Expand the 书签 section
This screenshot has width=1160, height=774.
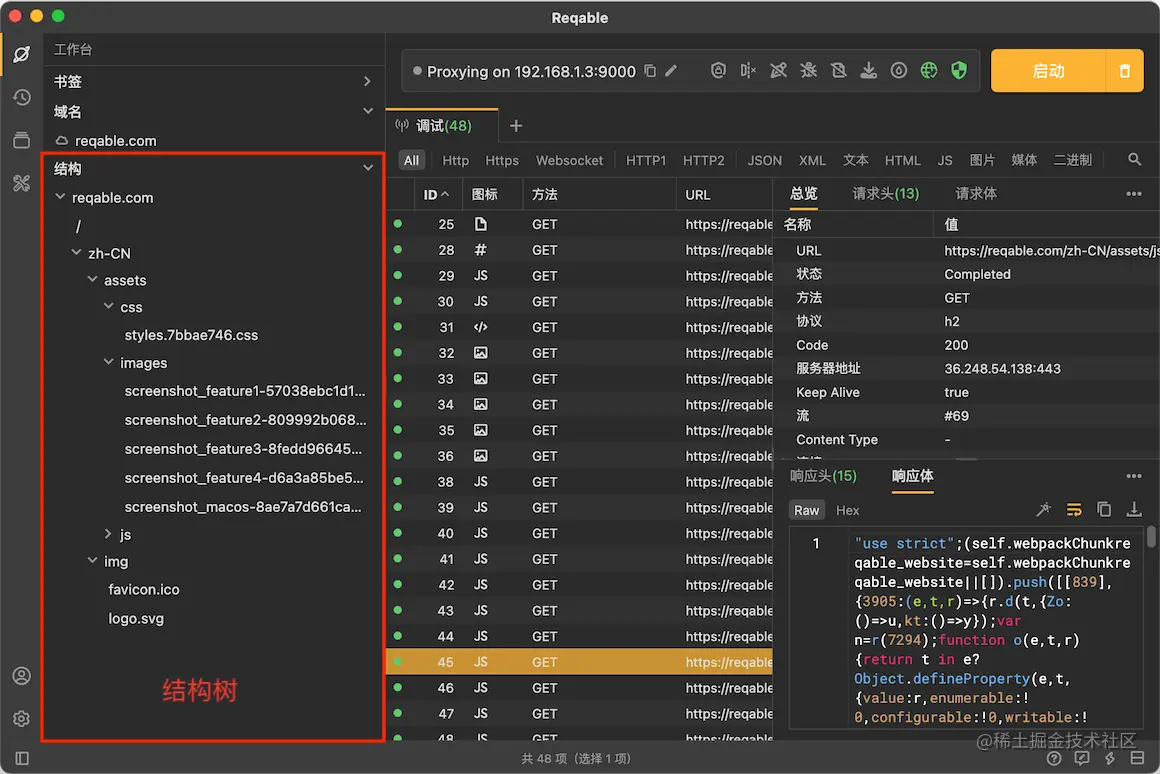click(x=367, y=81)
